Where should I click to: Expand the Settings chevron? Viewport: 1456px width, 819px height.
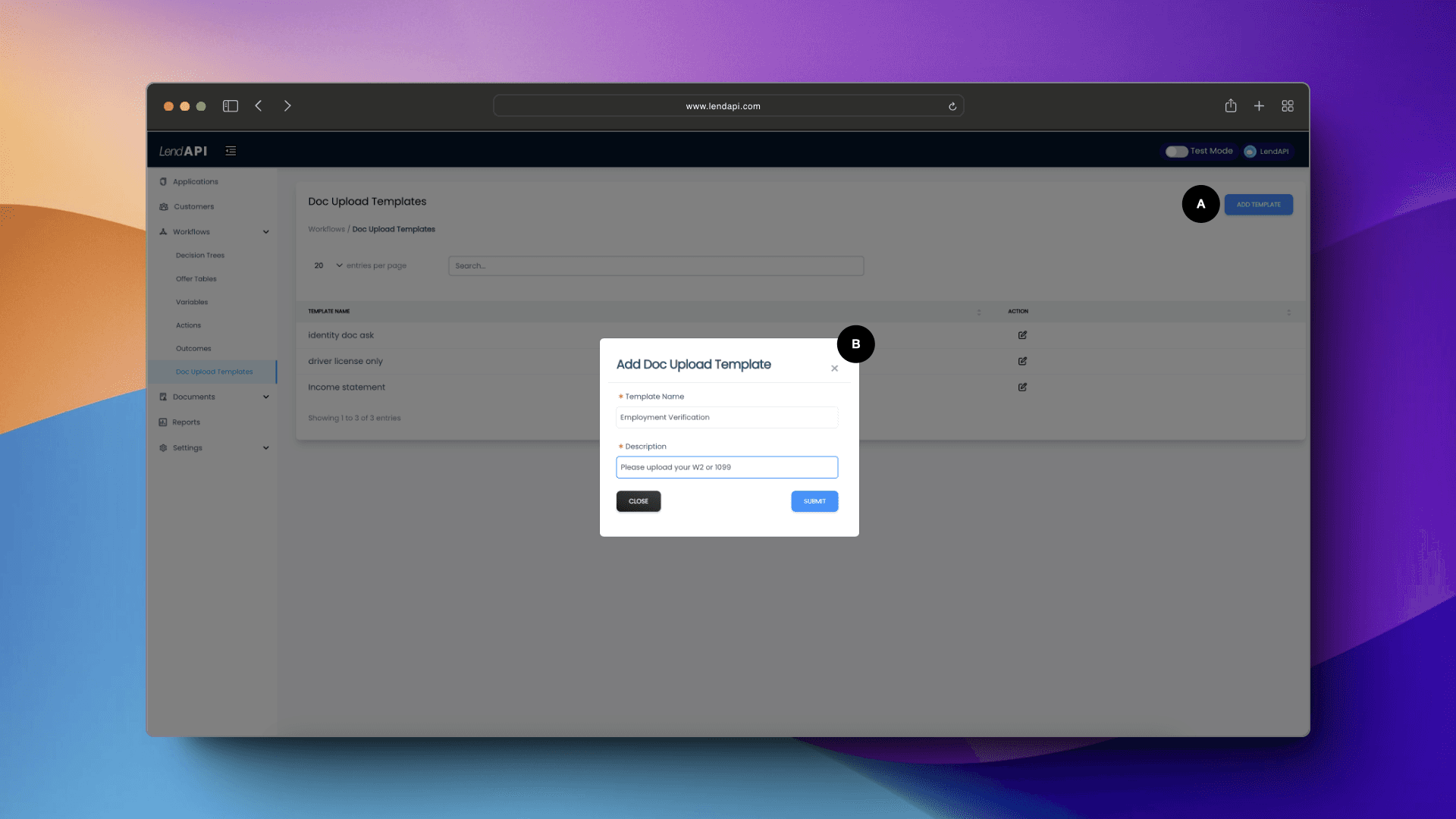coord(266,447)
